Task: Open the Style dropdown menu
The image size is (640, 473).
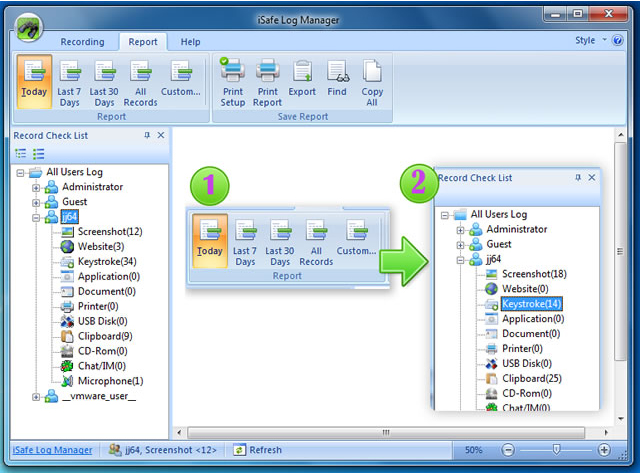Action: 590,41
